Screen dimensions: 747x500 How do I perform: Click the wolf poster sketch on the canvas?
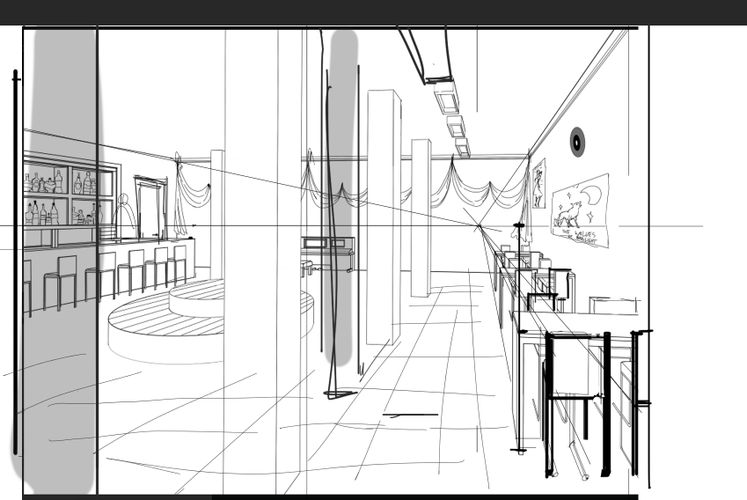pyautogui.click(x=580, y=211)
